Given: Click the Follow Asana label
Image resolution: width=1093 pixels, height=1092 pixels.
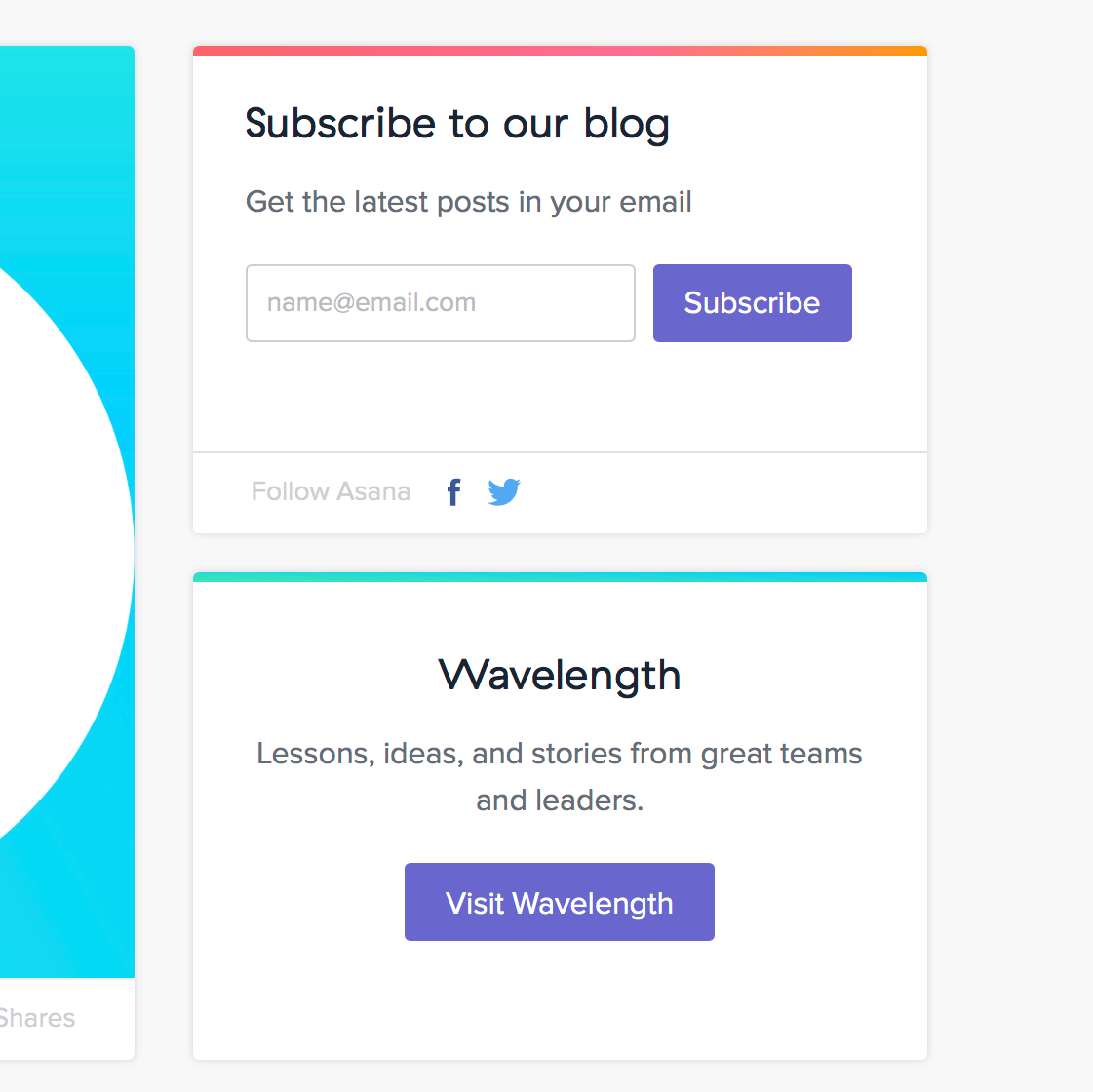Looking at the screenshot, I should [331, 491].
